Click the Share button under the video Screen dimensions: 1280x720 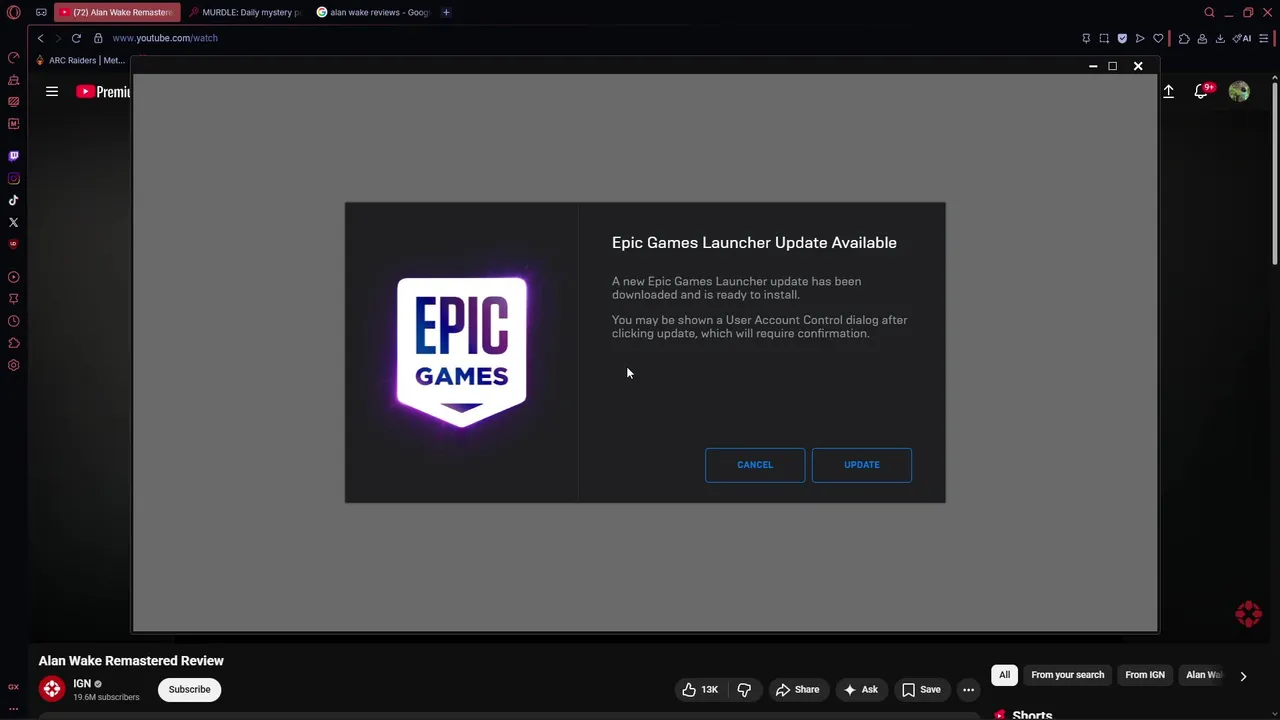coord(797,689)
